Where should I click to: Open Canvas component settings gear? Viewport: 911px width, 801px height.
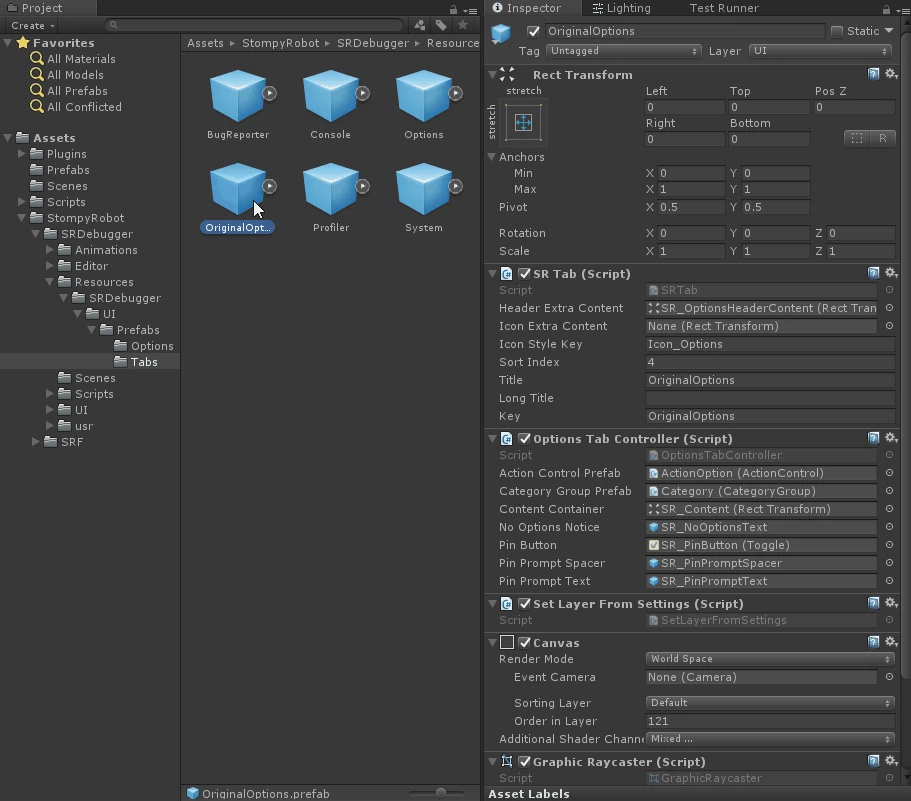(891, 642)
